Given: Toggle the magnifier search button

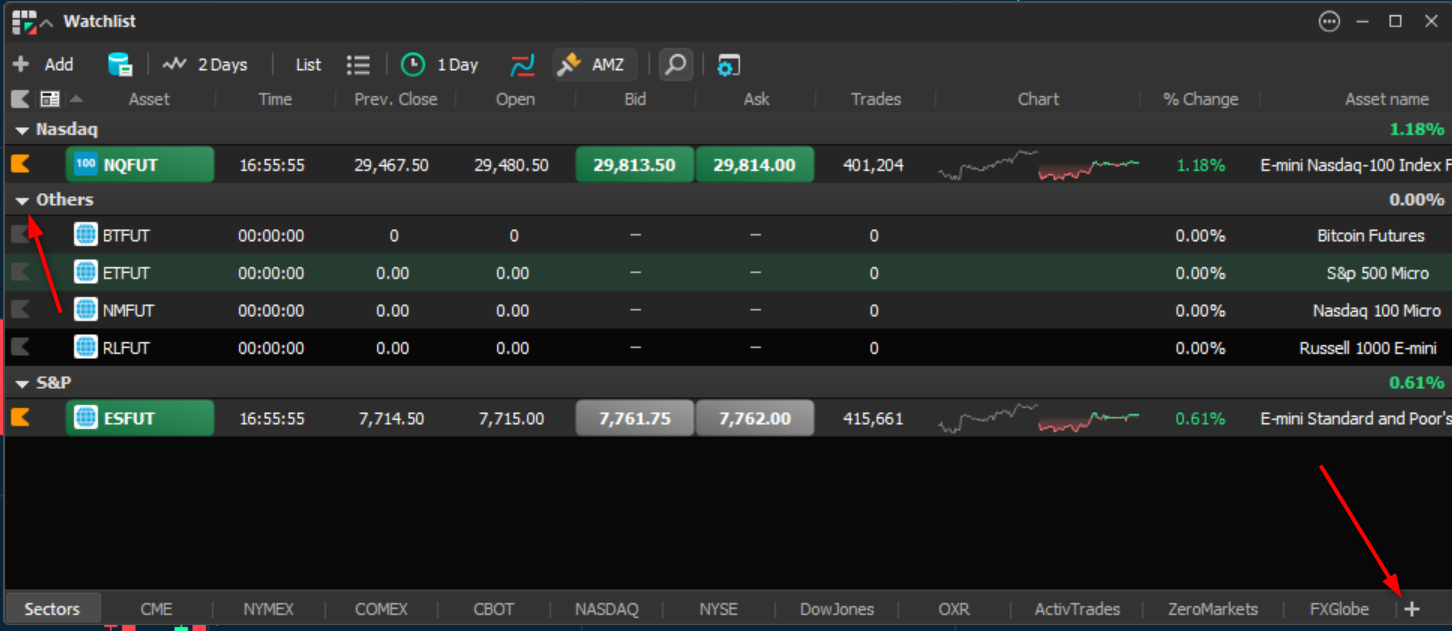Looking at the screenshot, I should (676, 65).
